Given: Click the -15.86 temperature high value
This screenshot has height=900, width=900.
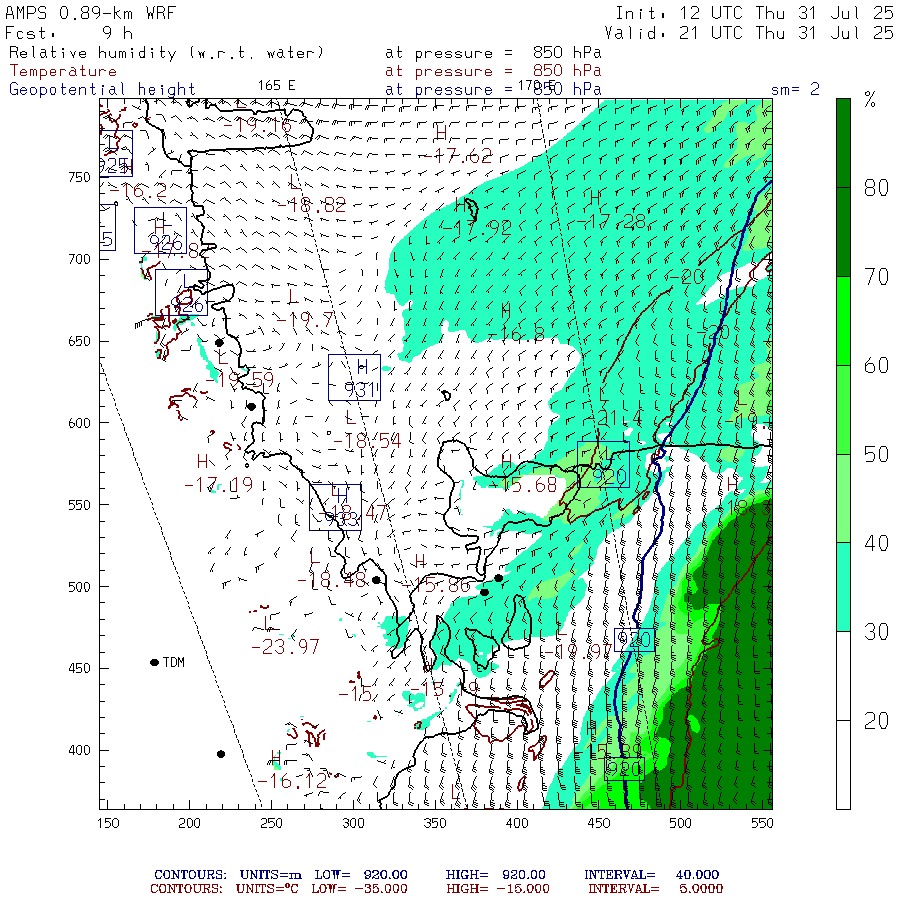Looking at the screenshot, I should coord(437,585).
